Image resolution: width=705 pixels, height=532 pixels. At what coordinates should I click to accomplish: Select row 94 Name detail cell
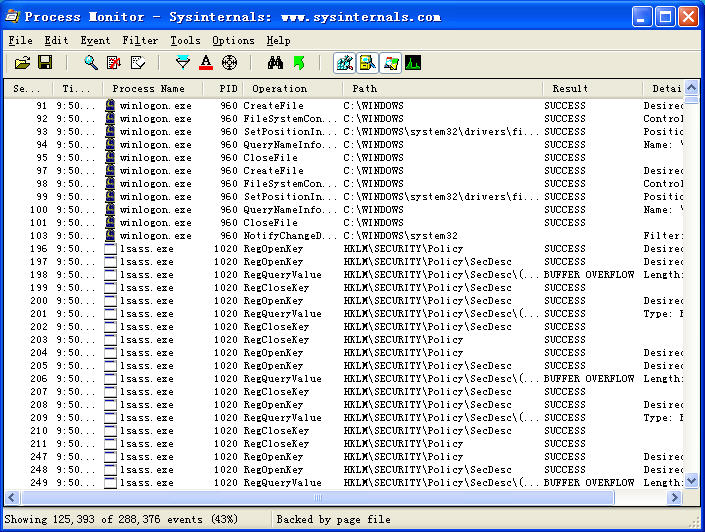tap(663, 145)
